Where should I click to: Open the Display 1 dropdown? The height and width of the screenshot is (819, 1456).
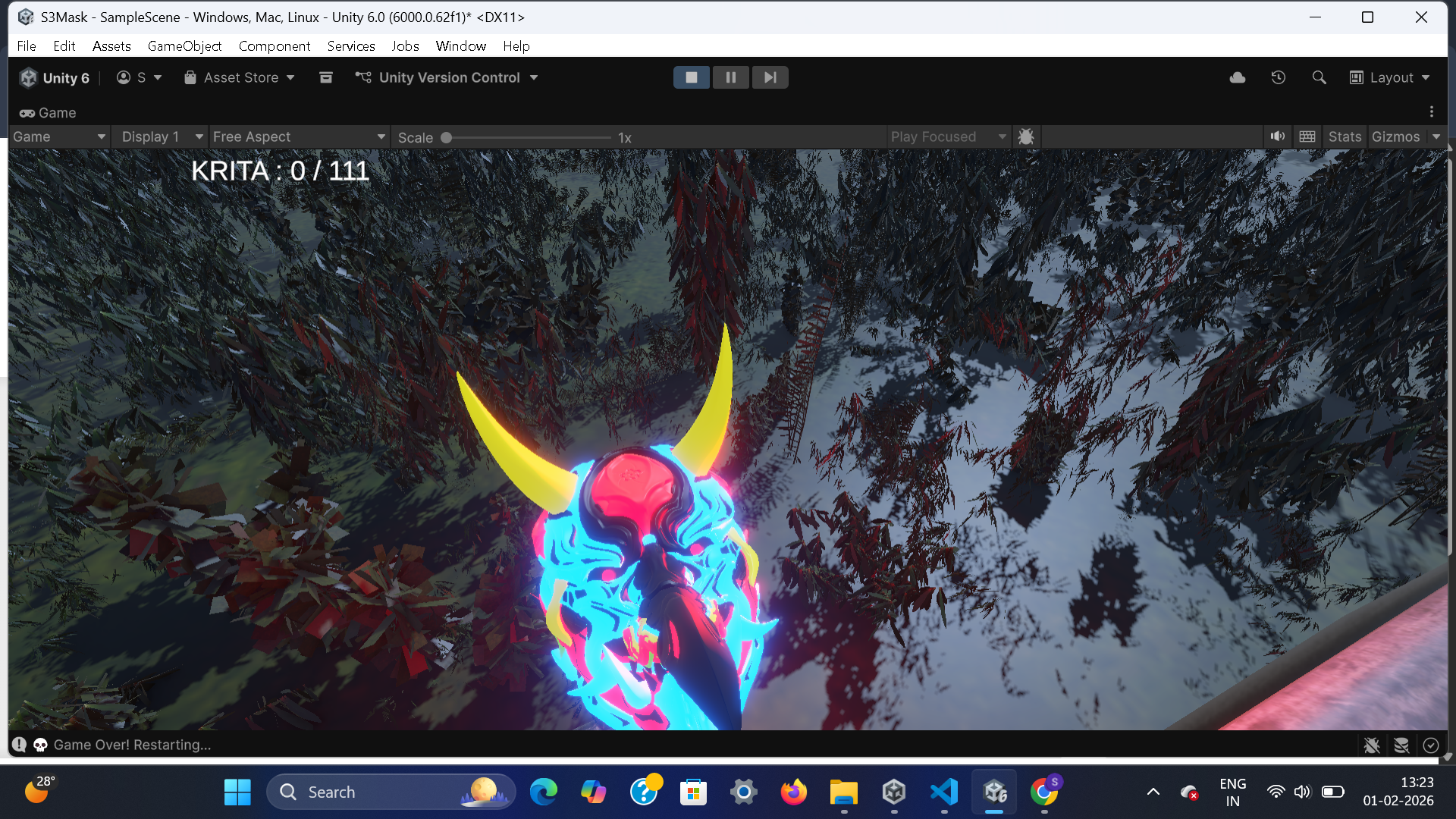point(162,136)
